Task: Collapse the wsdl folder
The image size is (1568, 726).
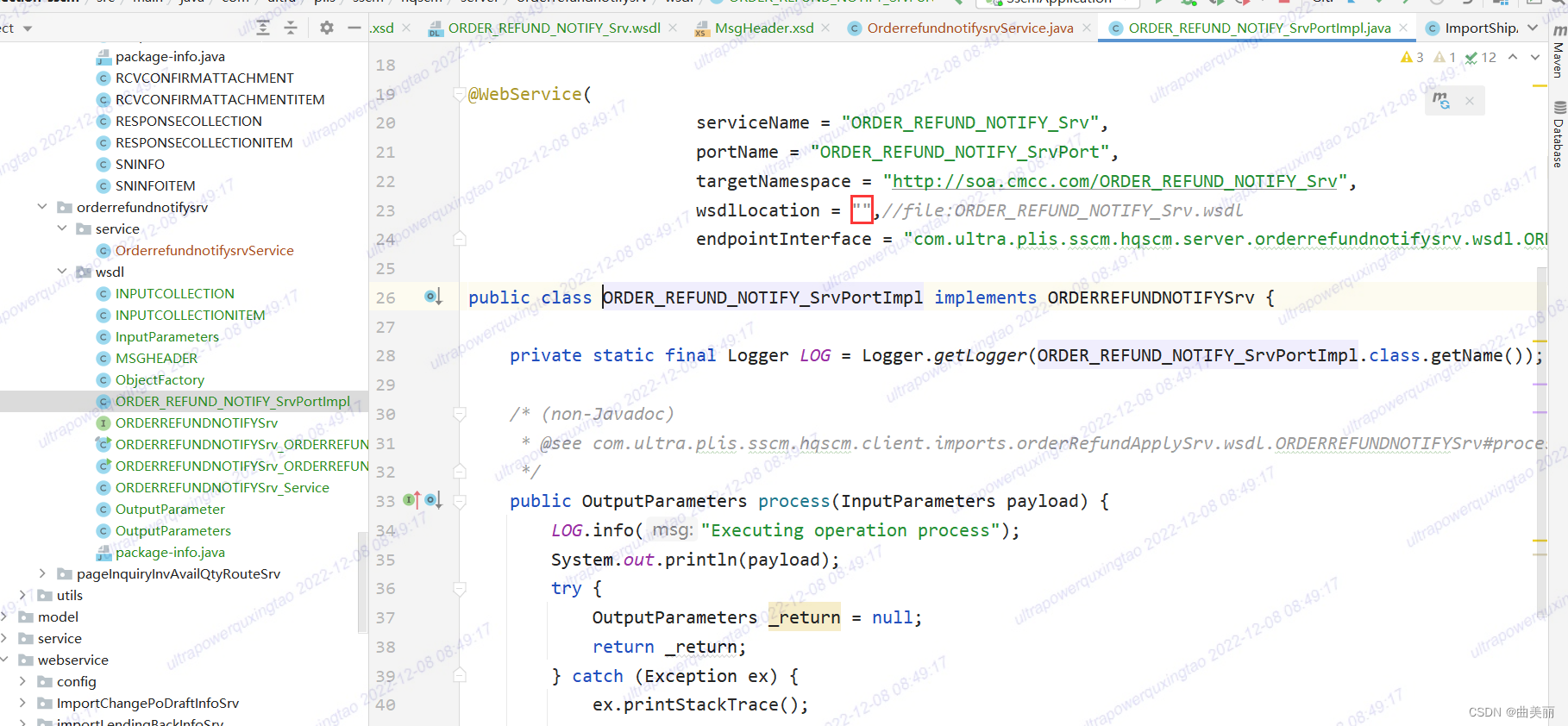Action: tap(61, 272)
